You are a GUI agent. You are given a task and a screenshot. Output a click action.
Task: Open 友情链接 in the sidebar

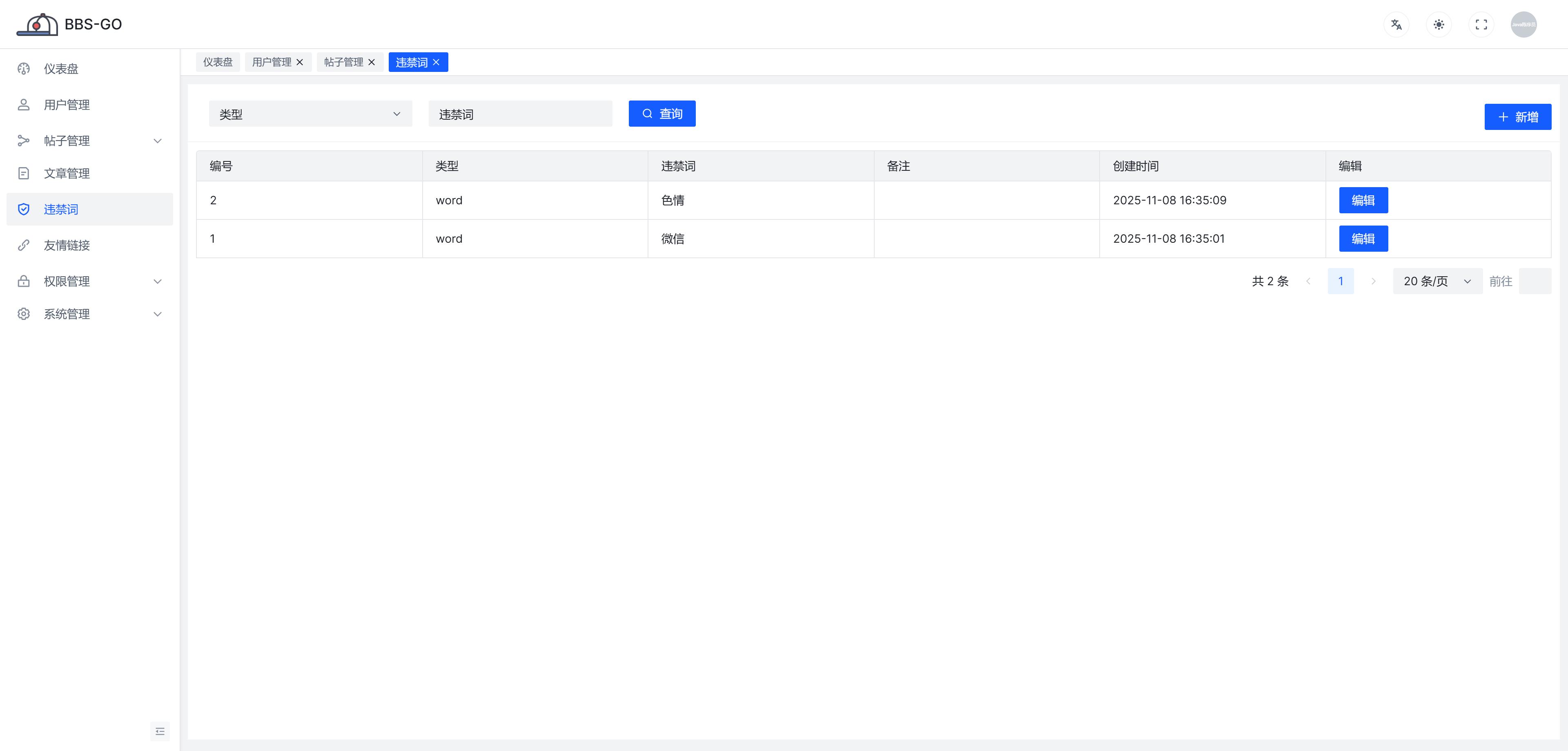(67, 246)
